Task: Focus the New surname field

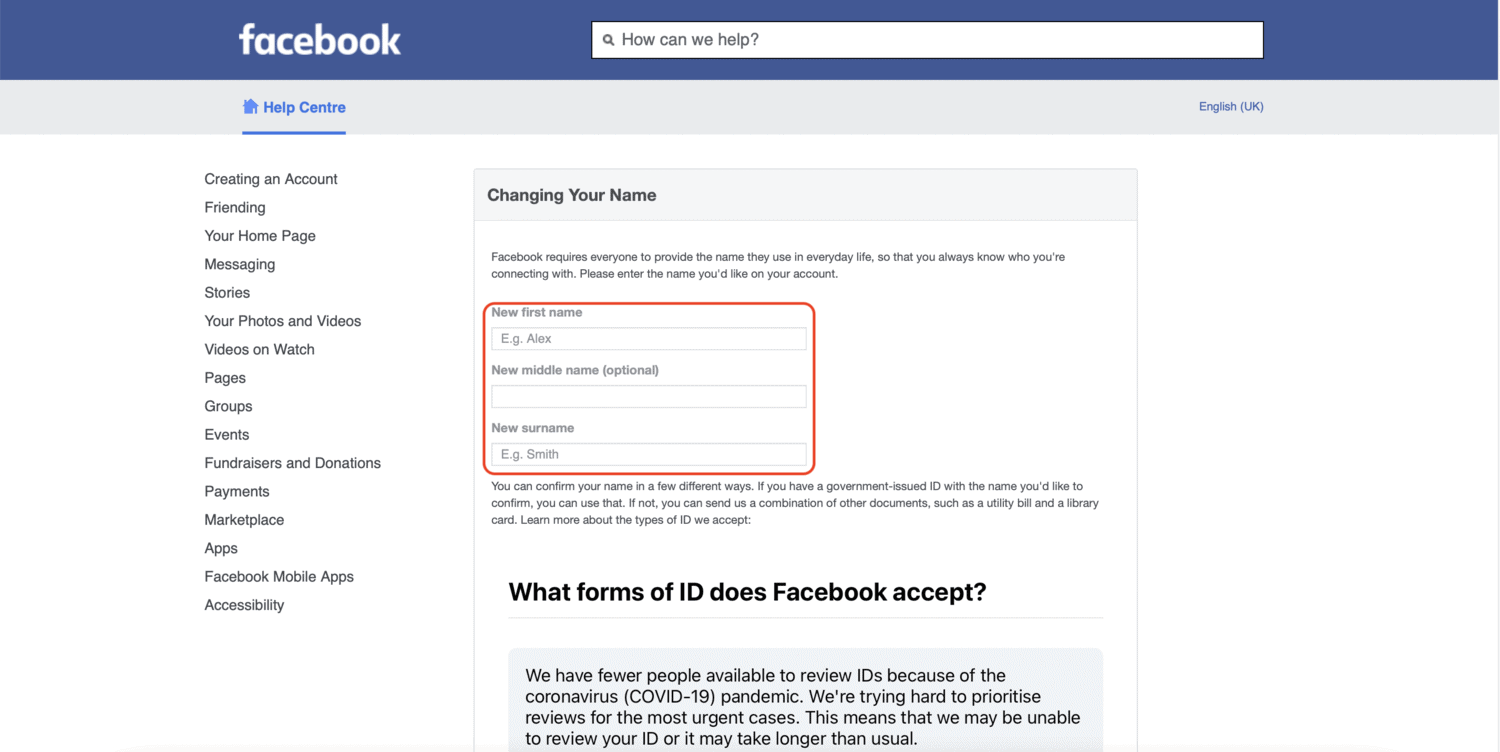Action: [x=648, y=454]
